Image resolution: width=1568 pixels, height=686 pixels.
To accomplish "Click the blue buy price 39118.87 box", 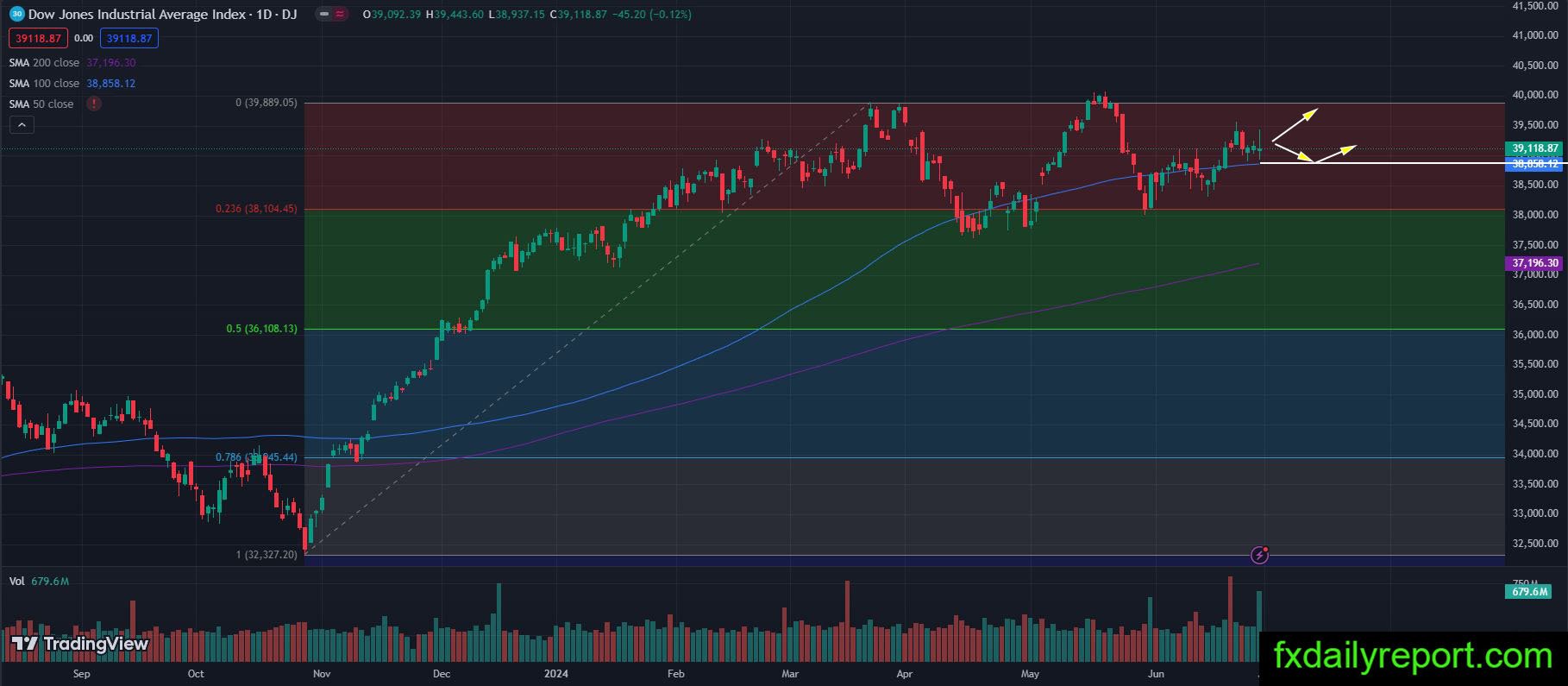I will coord(128,38).
